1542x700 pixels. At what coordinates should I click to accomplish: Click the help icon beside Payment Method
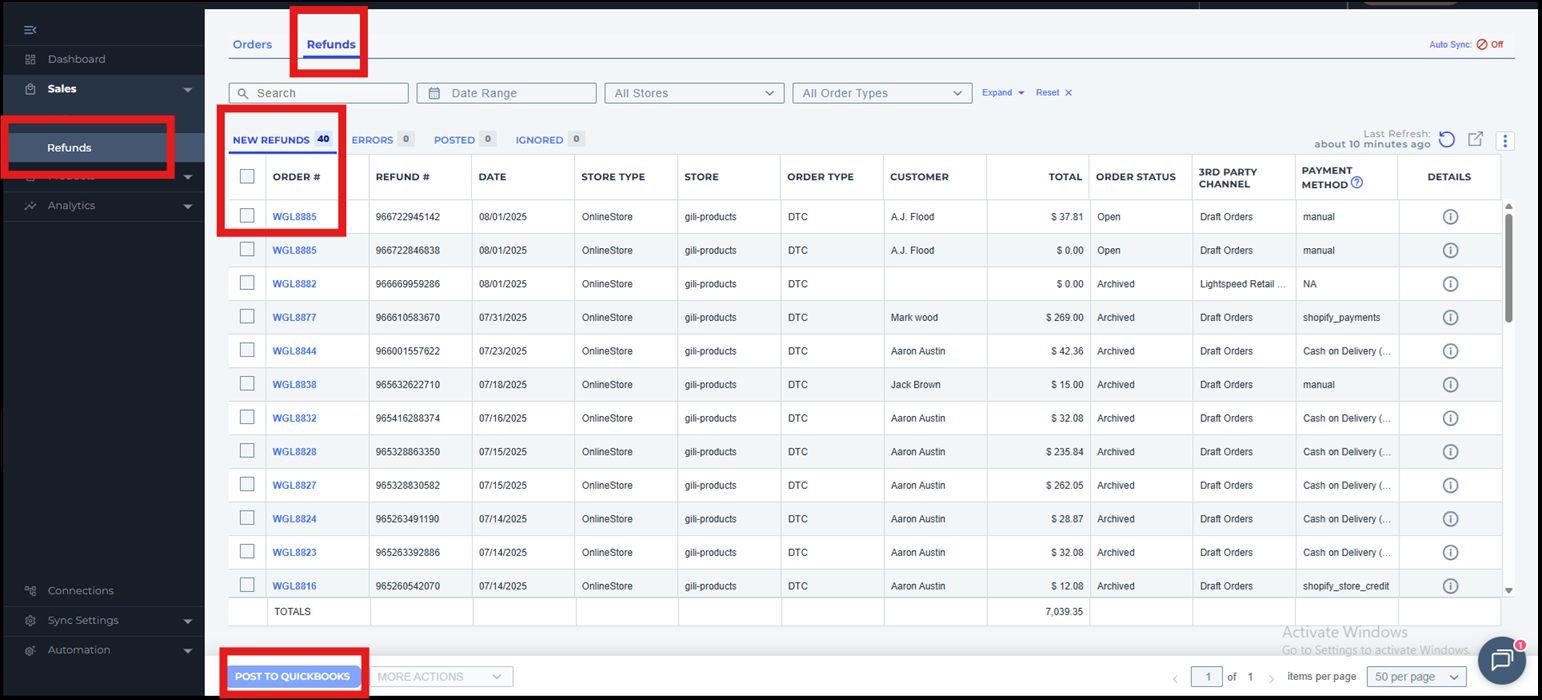coord(1357,183)
